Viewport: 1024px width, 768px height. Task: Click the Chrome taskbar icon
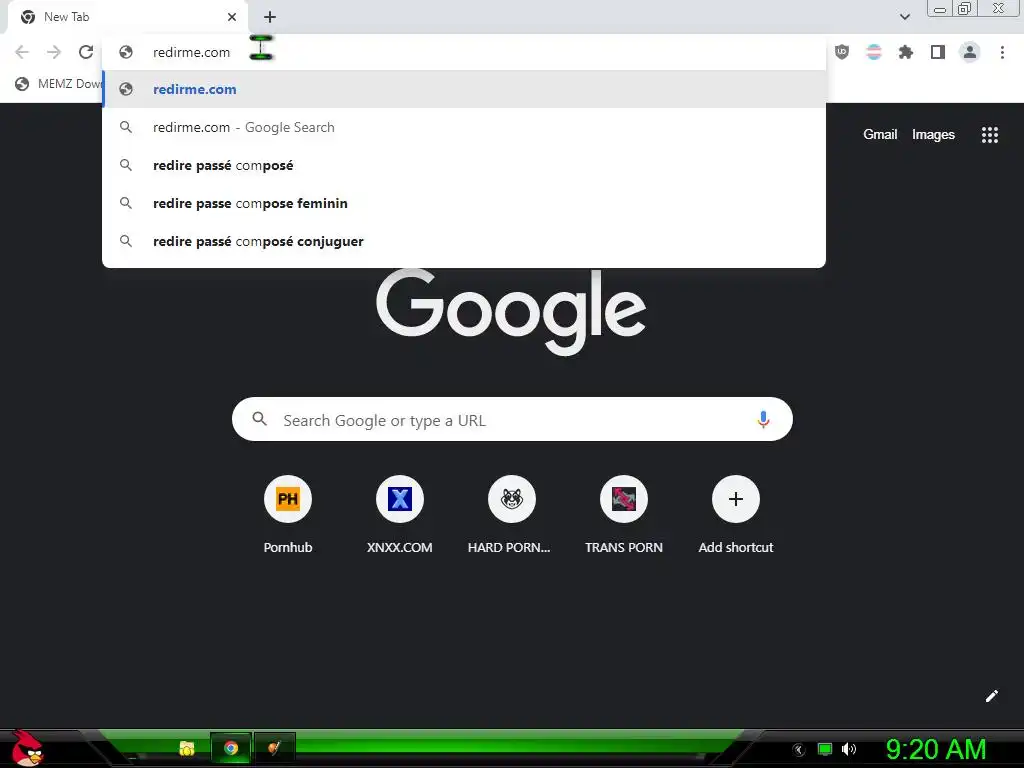tap(231, 748)
